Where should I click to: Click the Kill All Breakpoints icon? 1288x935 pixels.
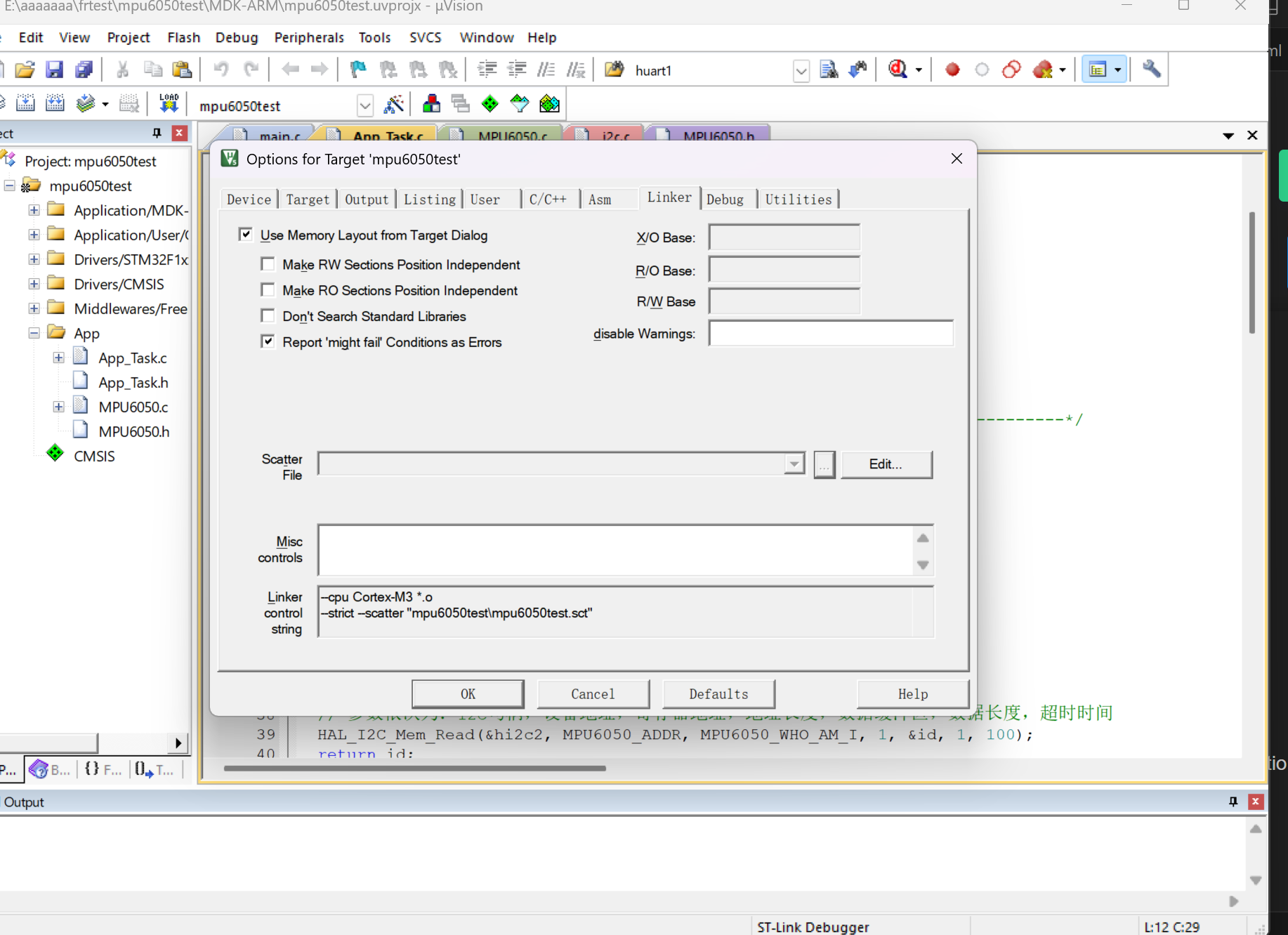click(1043, 70)
